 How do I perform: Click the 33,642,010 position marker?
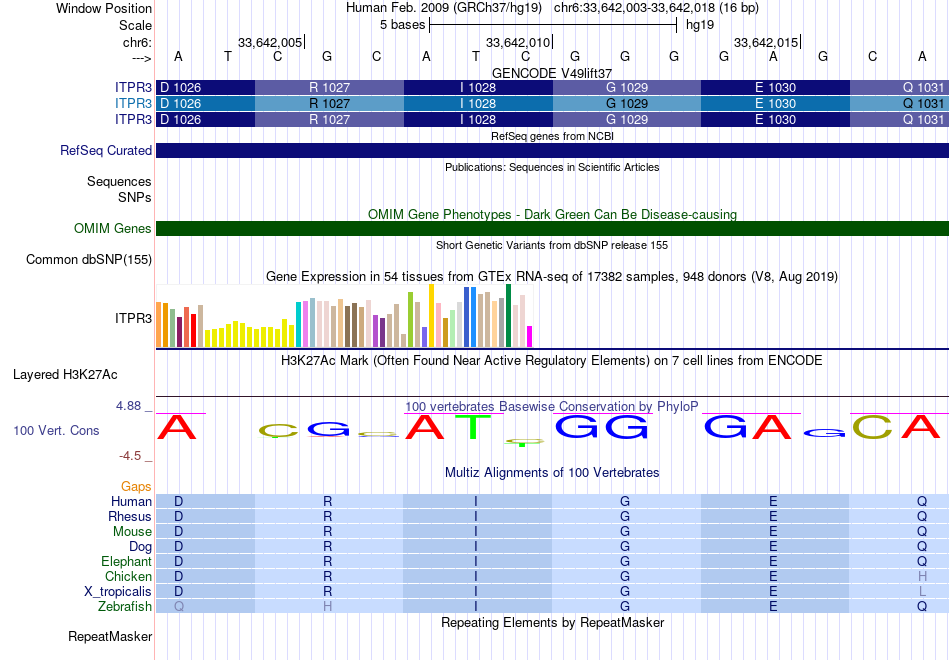coord(519,42)
